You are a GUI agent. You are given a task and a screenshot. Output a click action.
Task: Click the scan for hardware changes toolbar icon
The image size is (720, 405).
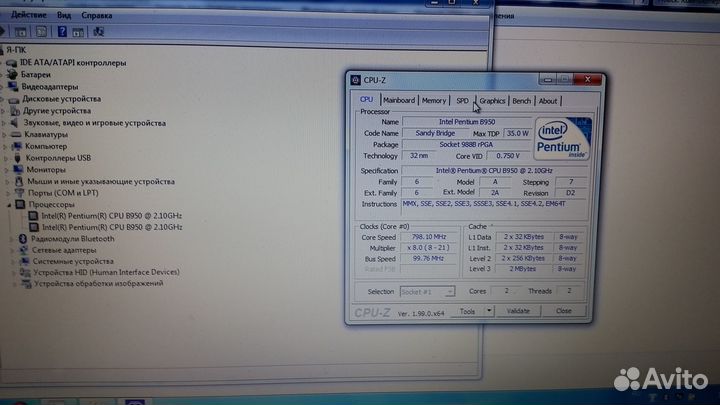point(98,32)
